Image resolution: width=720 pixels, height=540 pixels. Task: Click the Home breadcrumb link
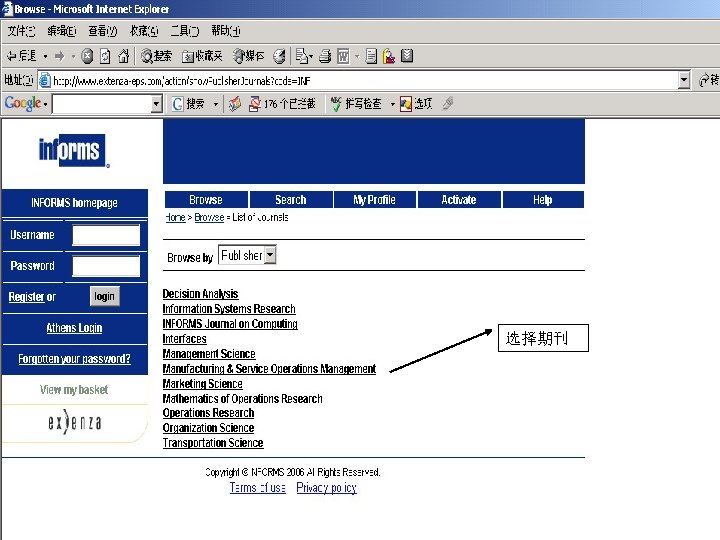coord(175,217)
